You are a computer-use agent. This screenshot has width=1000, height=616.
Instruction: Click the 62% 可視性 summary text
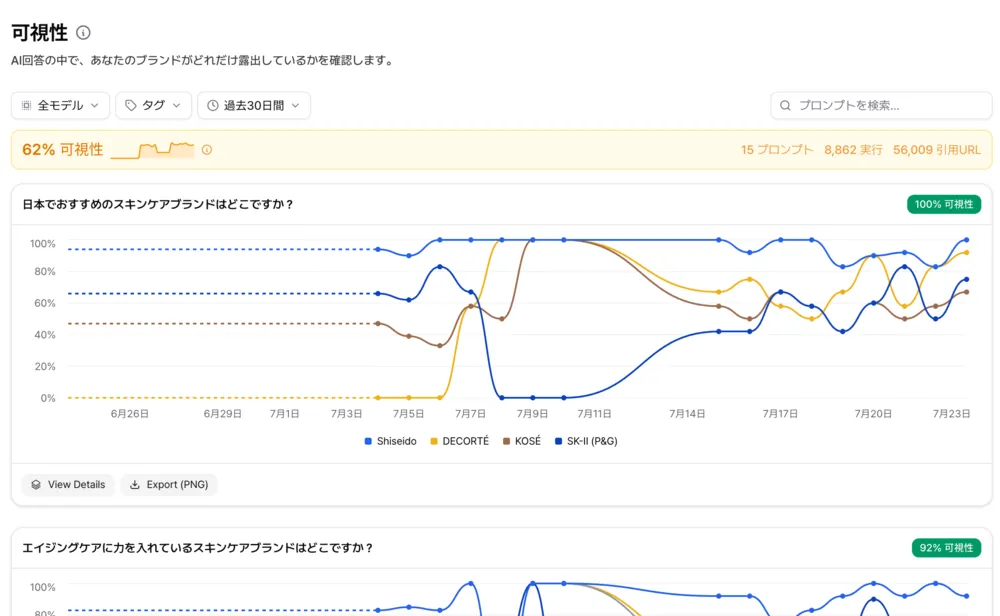click(x=62, y=150)
